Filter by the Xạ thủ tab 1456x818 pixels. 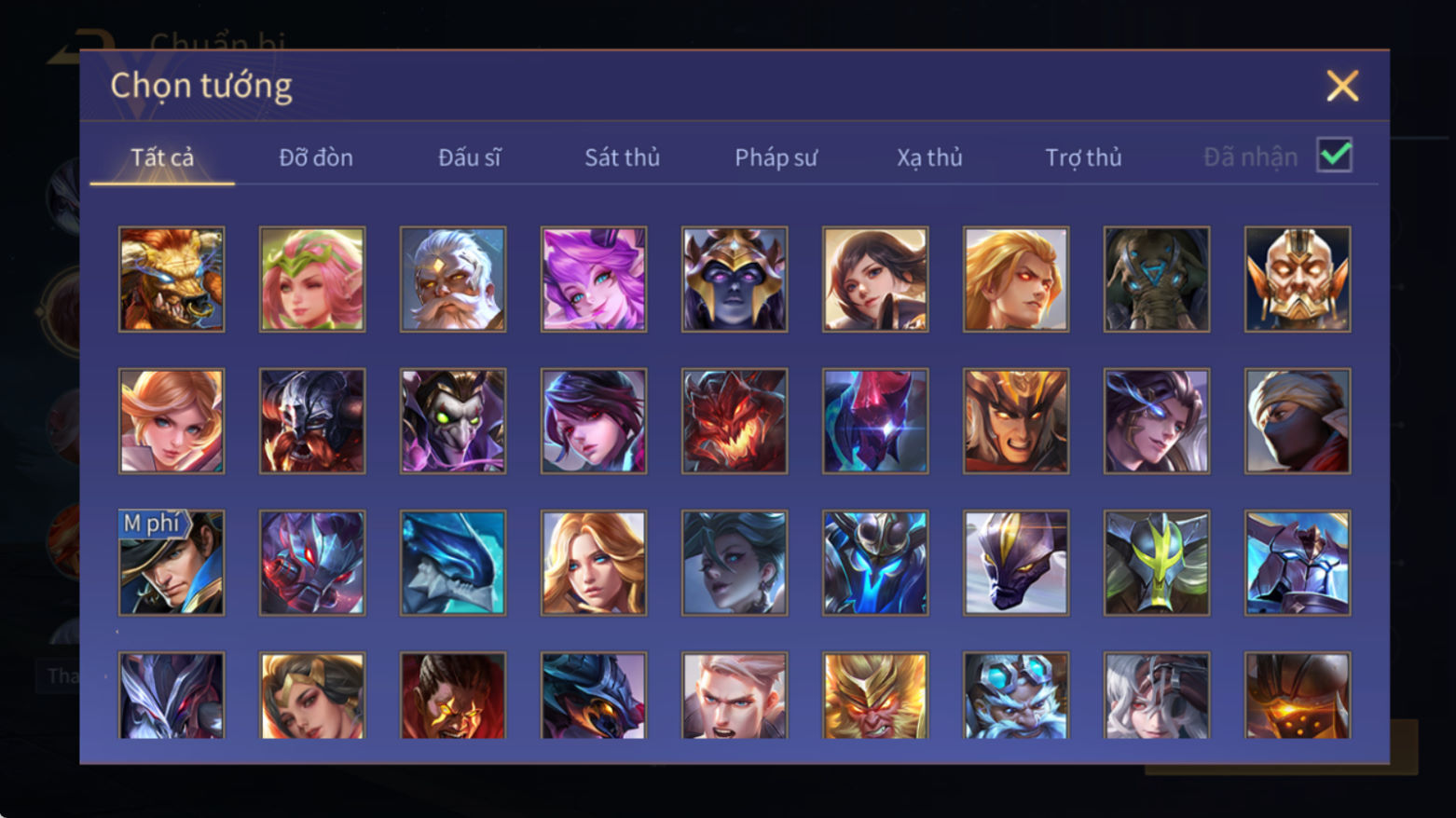pos(929,157)
